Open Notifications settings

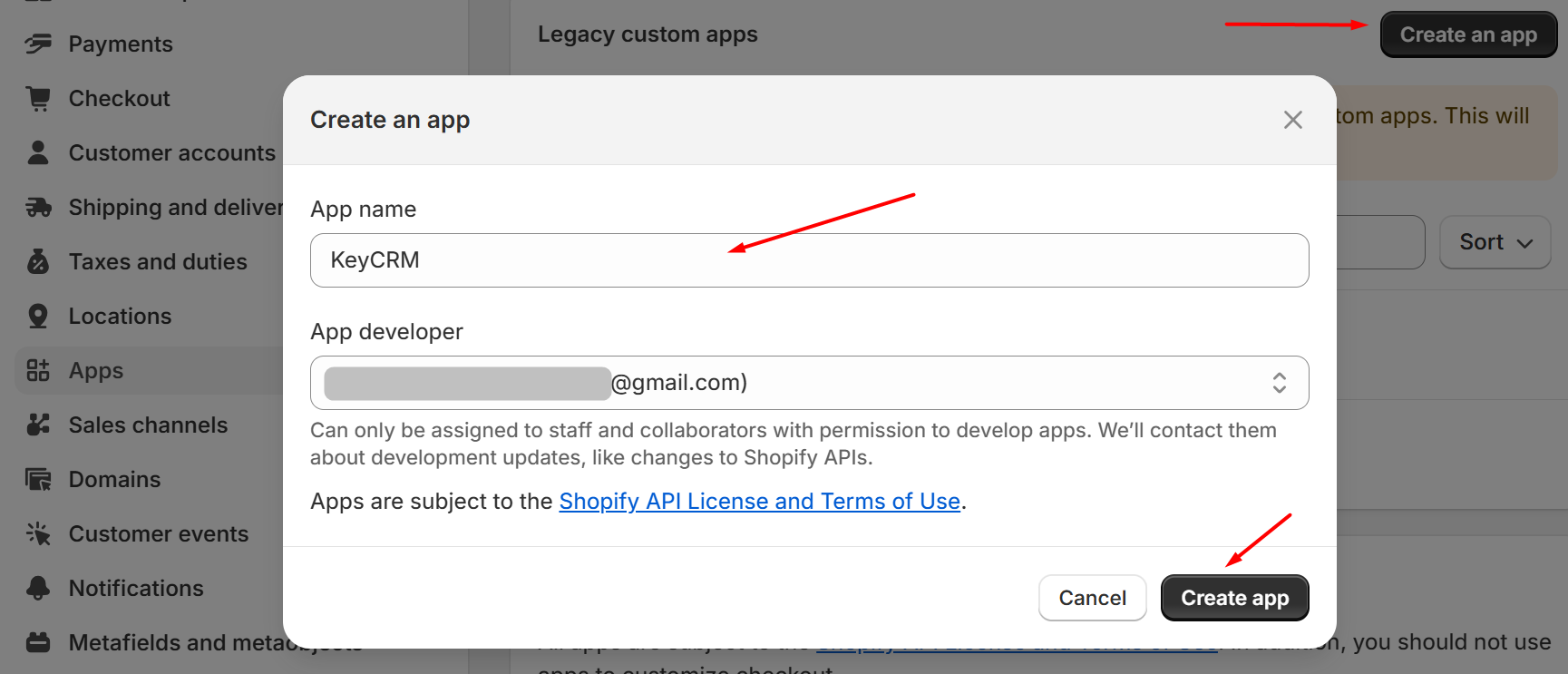coord(136,588)
